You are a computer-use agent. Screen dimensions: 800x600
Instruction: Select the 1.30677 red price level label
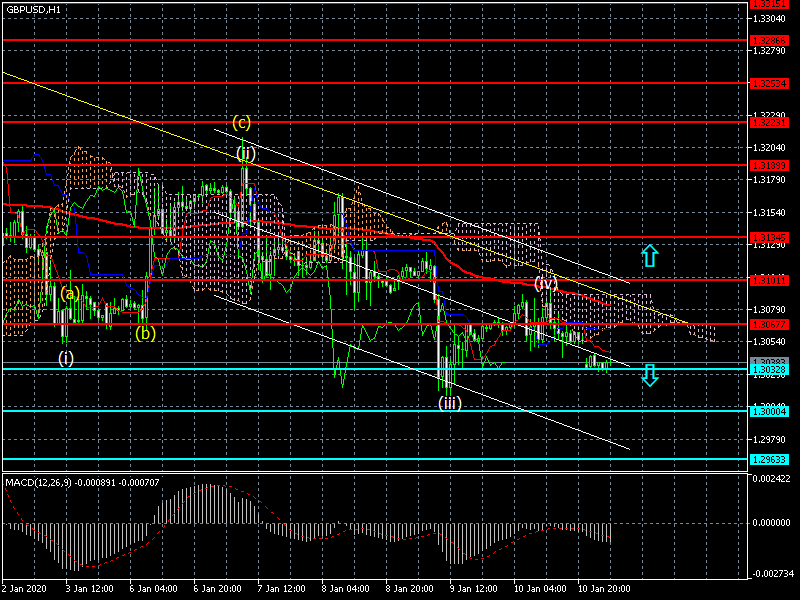[x=769, y=324]
